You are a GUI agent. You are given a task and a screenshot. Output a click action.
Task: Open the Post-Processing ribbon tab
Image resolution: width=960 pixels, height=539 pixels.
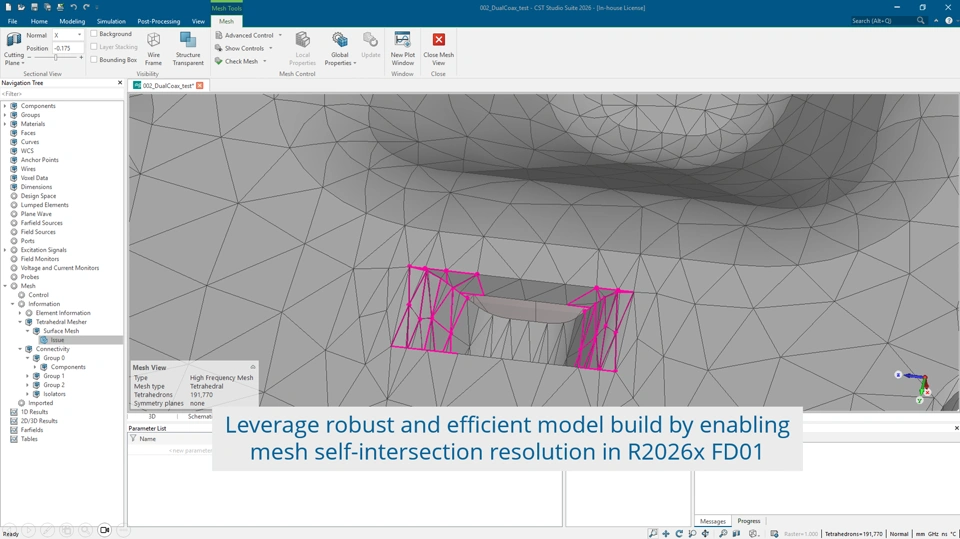click(x=158, y=21)
